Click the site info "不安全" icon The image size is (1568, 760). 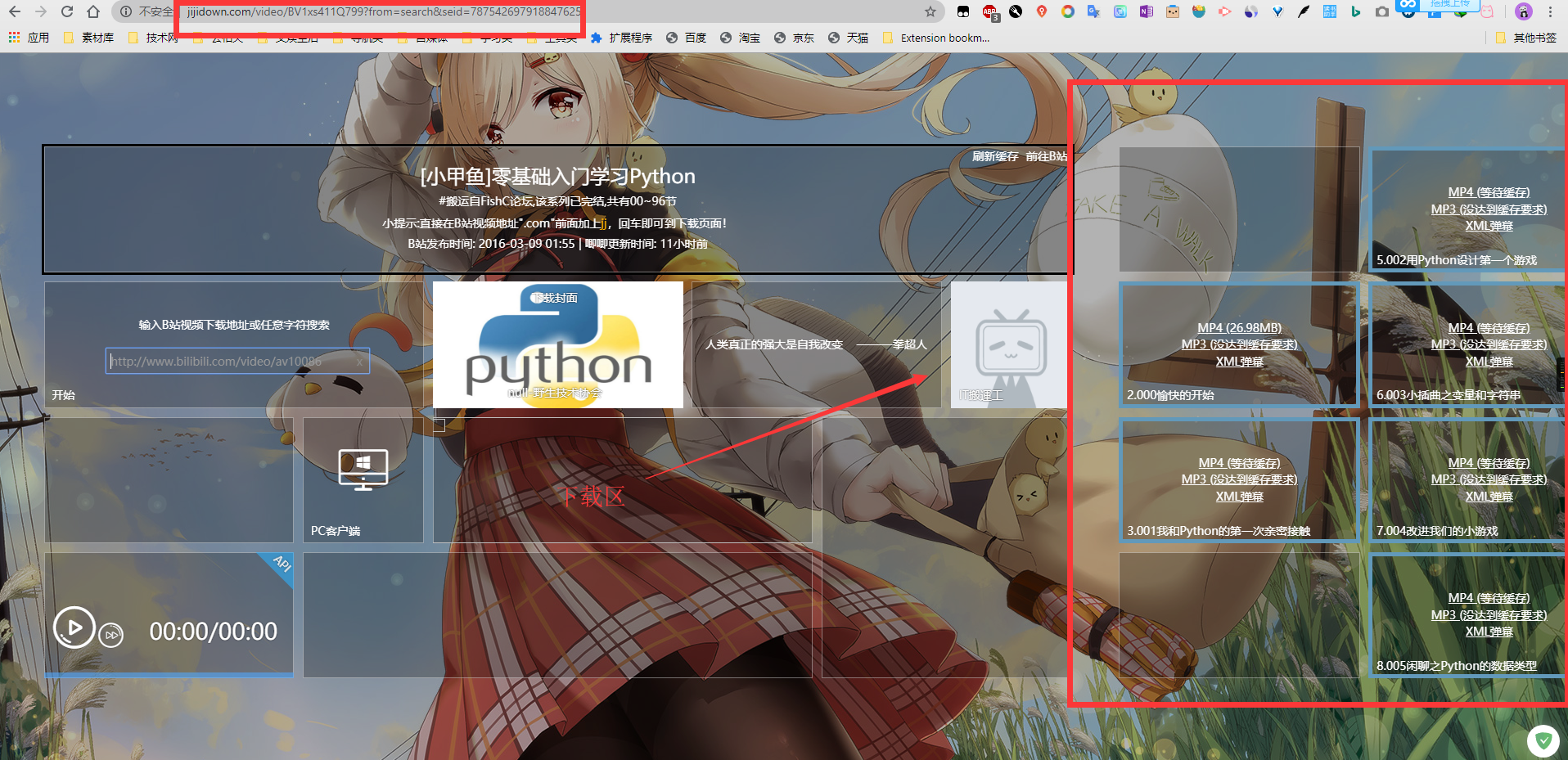(x=126, y=12)
